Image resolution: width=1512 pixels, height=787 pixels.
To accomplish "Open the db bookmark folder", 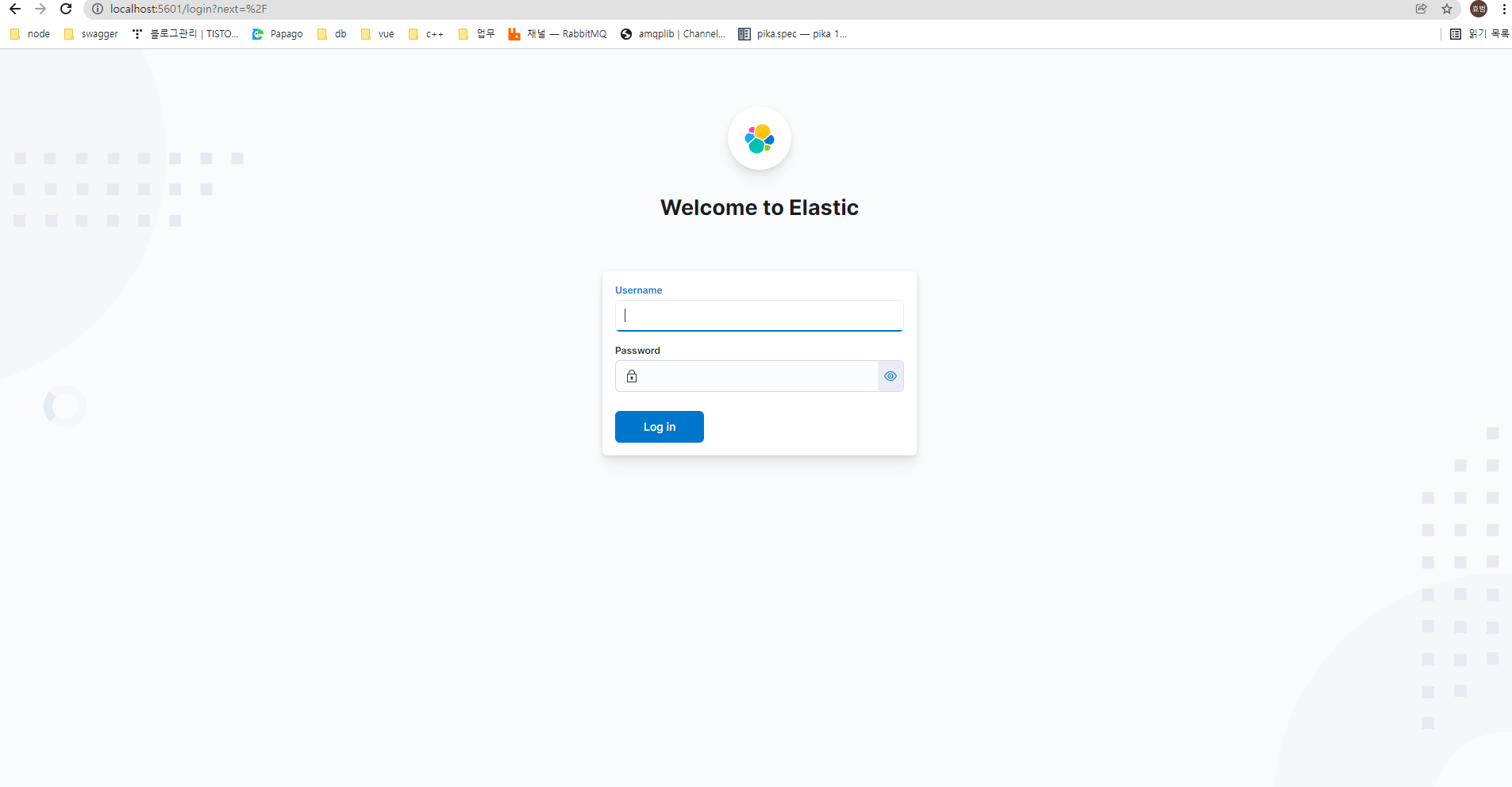I will (332, 34).
